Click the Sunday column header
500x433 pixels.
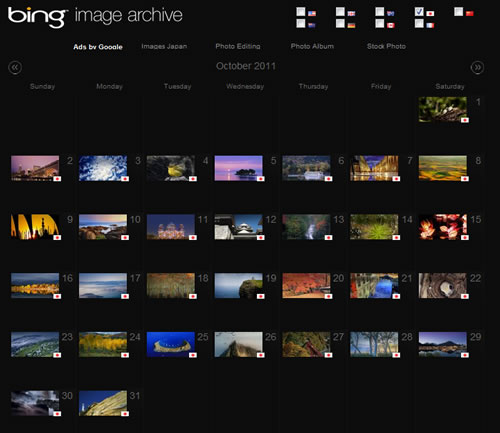point(42,86)
